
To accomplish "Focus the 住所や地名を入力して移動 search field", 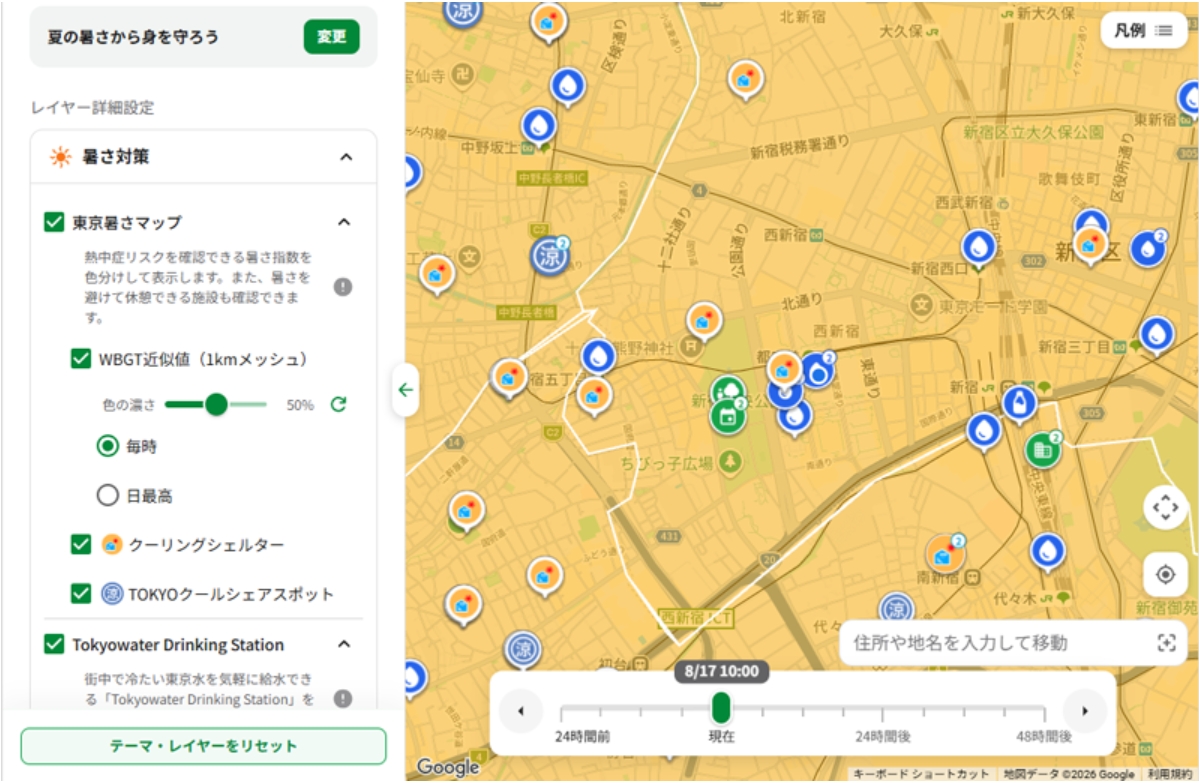I will pos(1013,643).
